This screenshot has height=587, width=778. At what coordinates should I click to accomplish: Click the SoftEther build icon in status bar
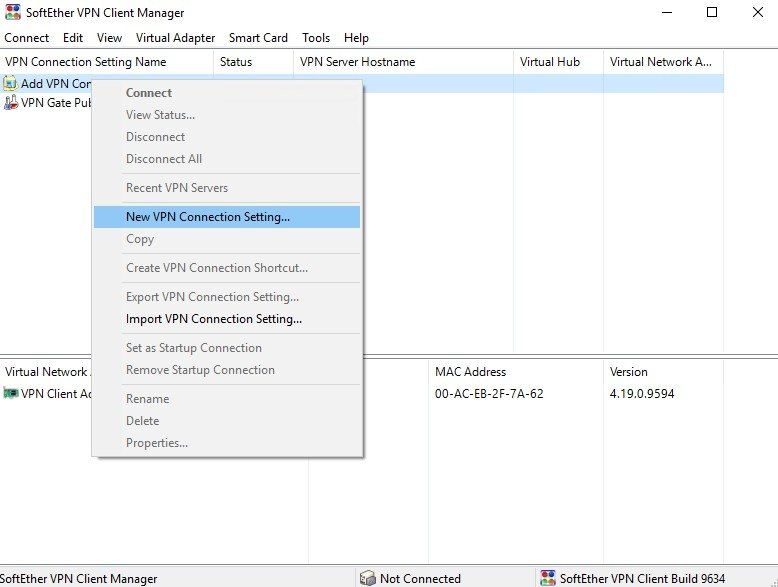(x=548, y=578)
